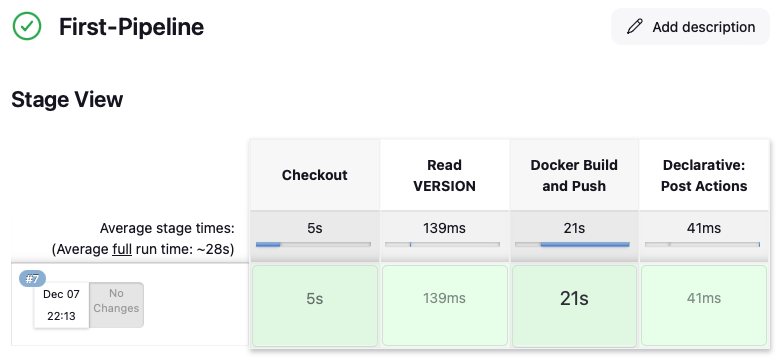Open the Checkout 5s stage cell for build #7
The height and width of the screenshot is (362, 778).
315,305
